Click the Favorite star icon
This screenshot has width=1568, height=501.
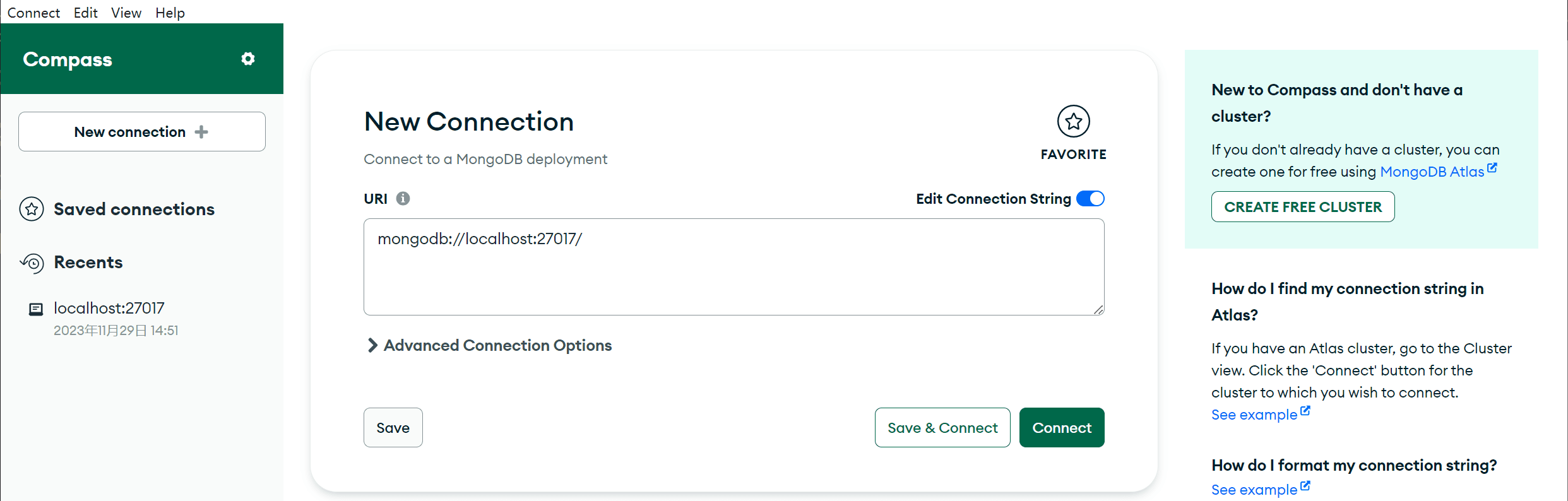pos(1073,121)
